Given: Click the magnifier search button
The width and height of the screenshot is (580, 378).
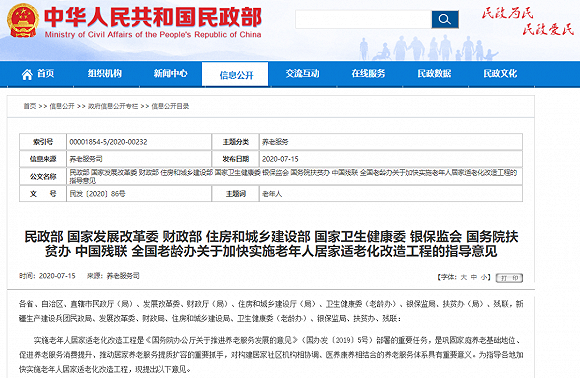Looking at the screenshot, I should point(445,19).
